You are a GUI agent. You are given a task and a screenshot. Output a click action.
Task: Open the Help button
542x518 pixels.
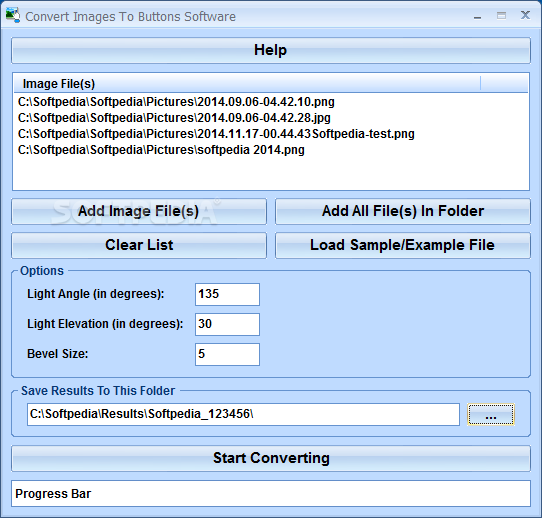[x=271, y=50]
